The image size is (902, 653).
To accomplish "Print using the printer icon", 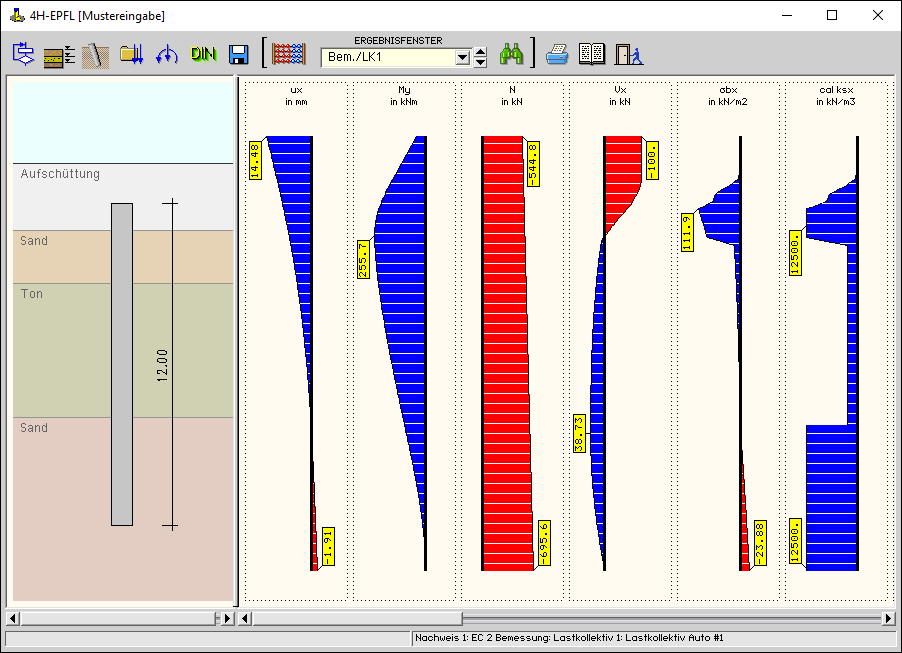I will click(558, 54).
